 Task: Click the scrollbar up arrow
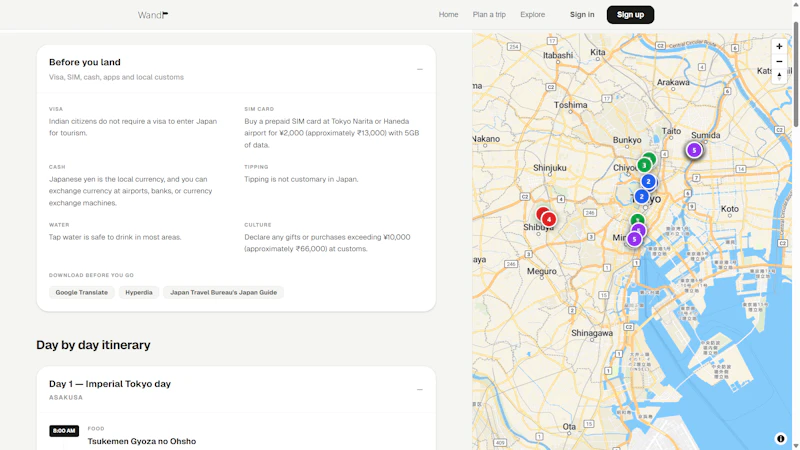pos(795,4)
